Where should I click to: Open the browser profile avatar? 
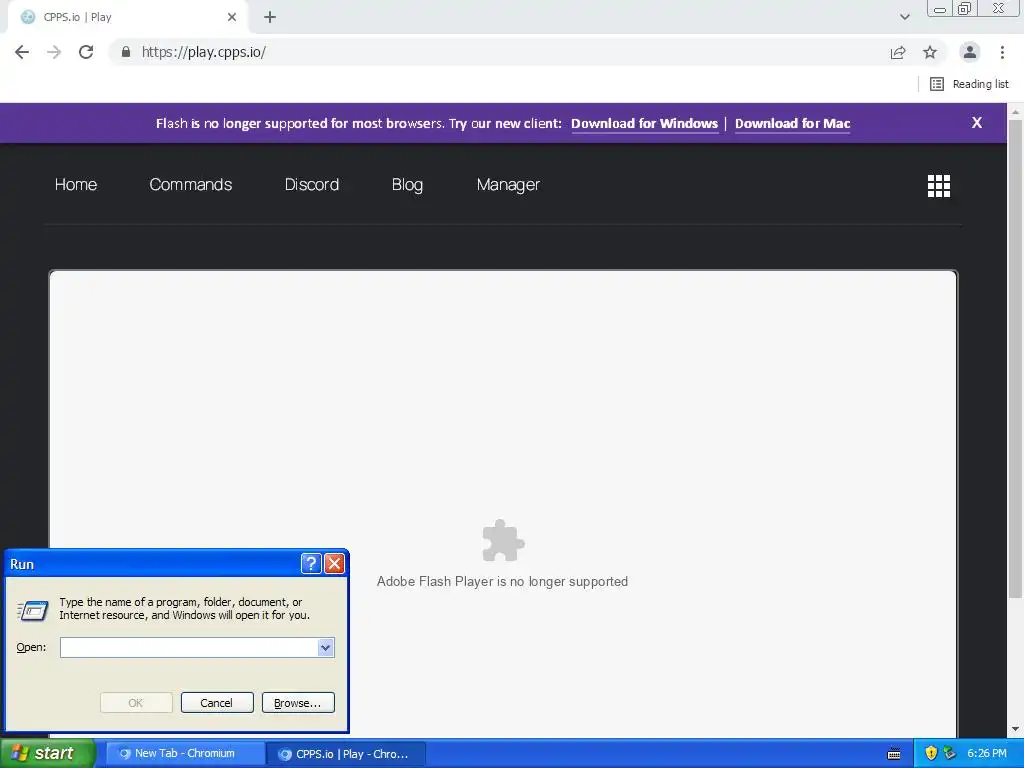tap(970, 52)
